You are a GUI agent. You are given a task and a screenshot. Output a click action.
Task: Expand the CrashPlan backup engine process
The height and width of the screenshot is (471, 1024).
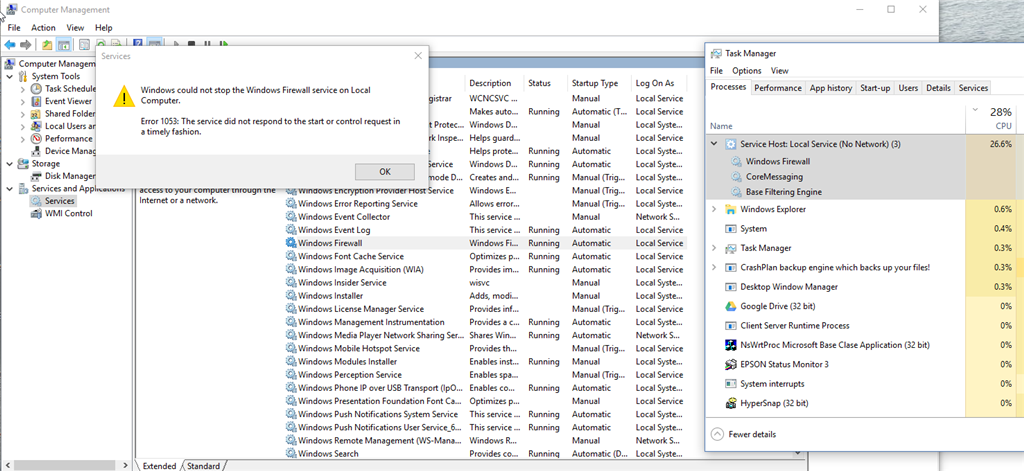(x=714, y=267)
